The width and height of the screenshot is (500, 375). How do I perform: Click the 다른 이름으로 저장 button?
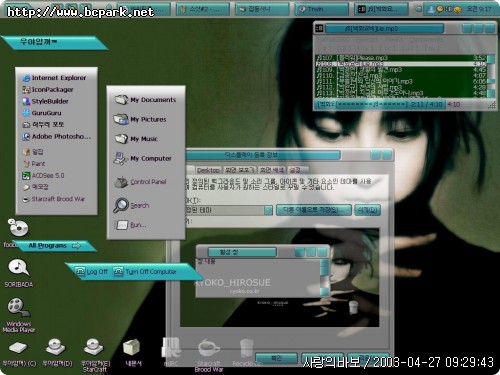point(314,210)
